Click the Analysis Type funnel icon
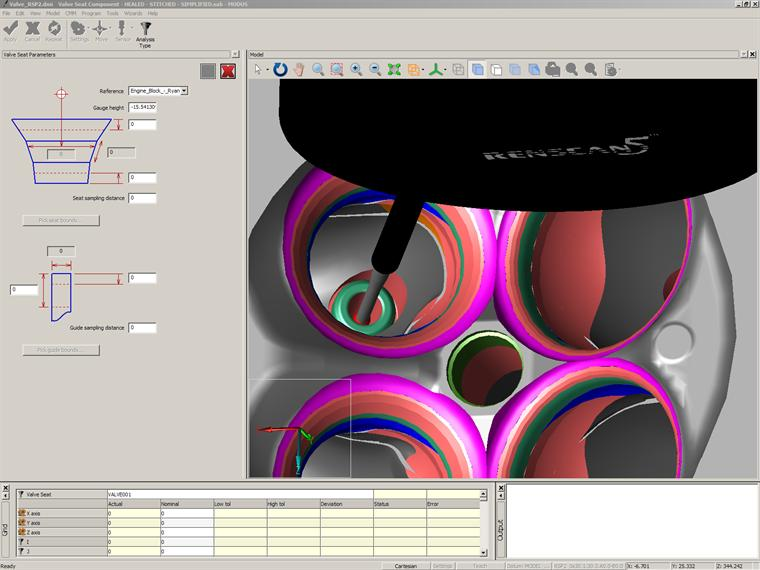This screenshot has width=760, height=570. click(x=145, y=29)
